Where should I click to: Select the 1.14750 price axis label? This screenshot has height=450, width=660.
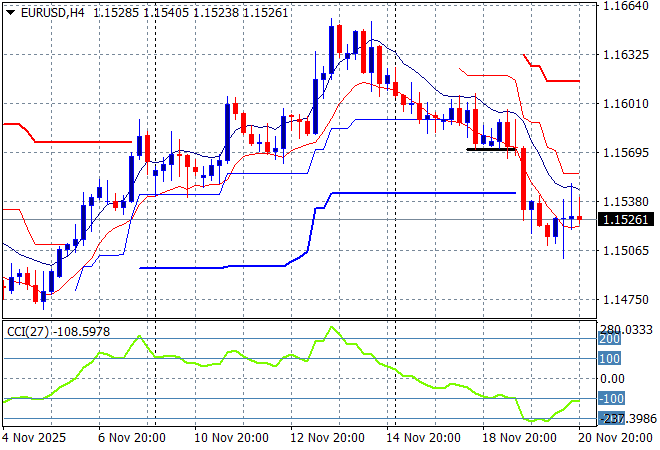(625, 300)
